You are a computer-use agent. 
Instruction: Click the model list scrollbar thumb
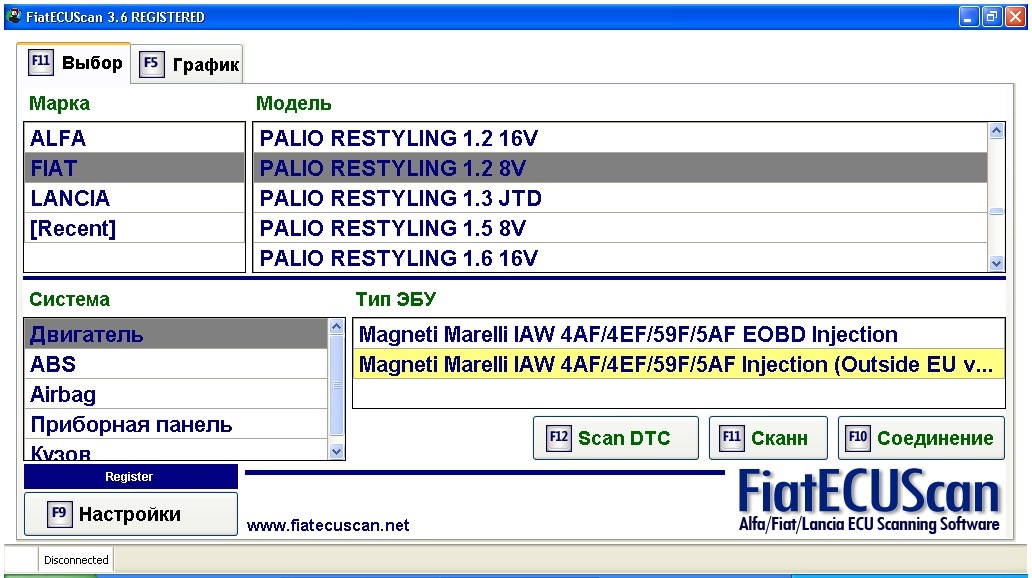[996, 211]
